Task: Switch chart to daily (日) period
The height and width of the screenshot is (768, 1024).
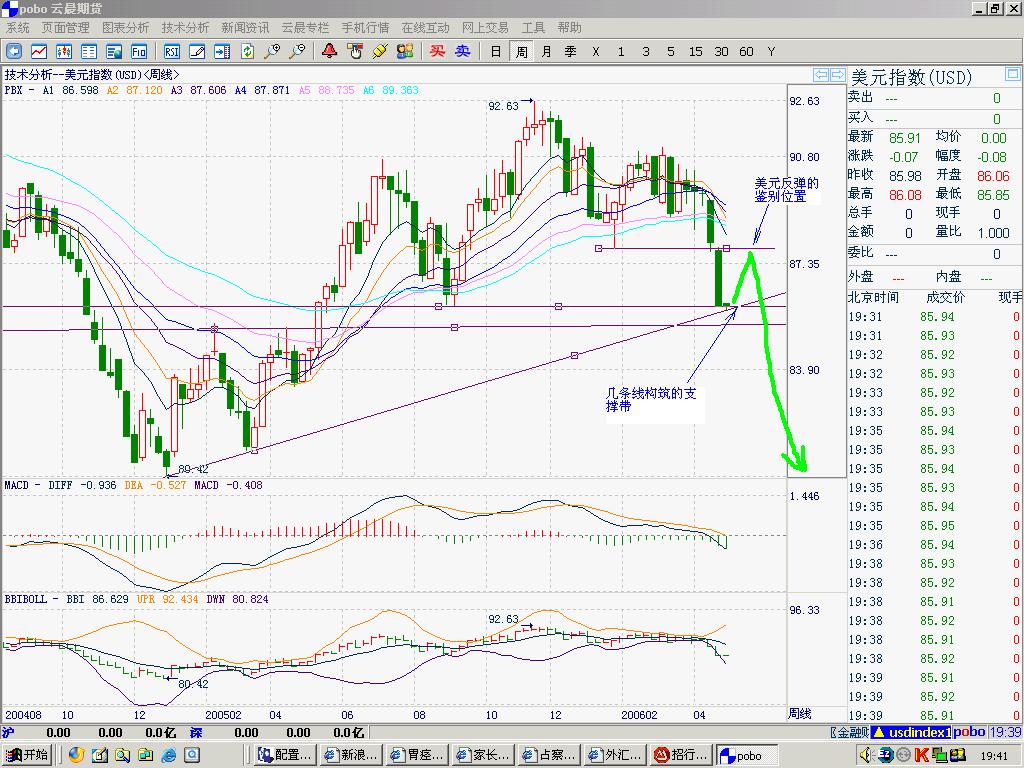Action: tap(496, 51)
